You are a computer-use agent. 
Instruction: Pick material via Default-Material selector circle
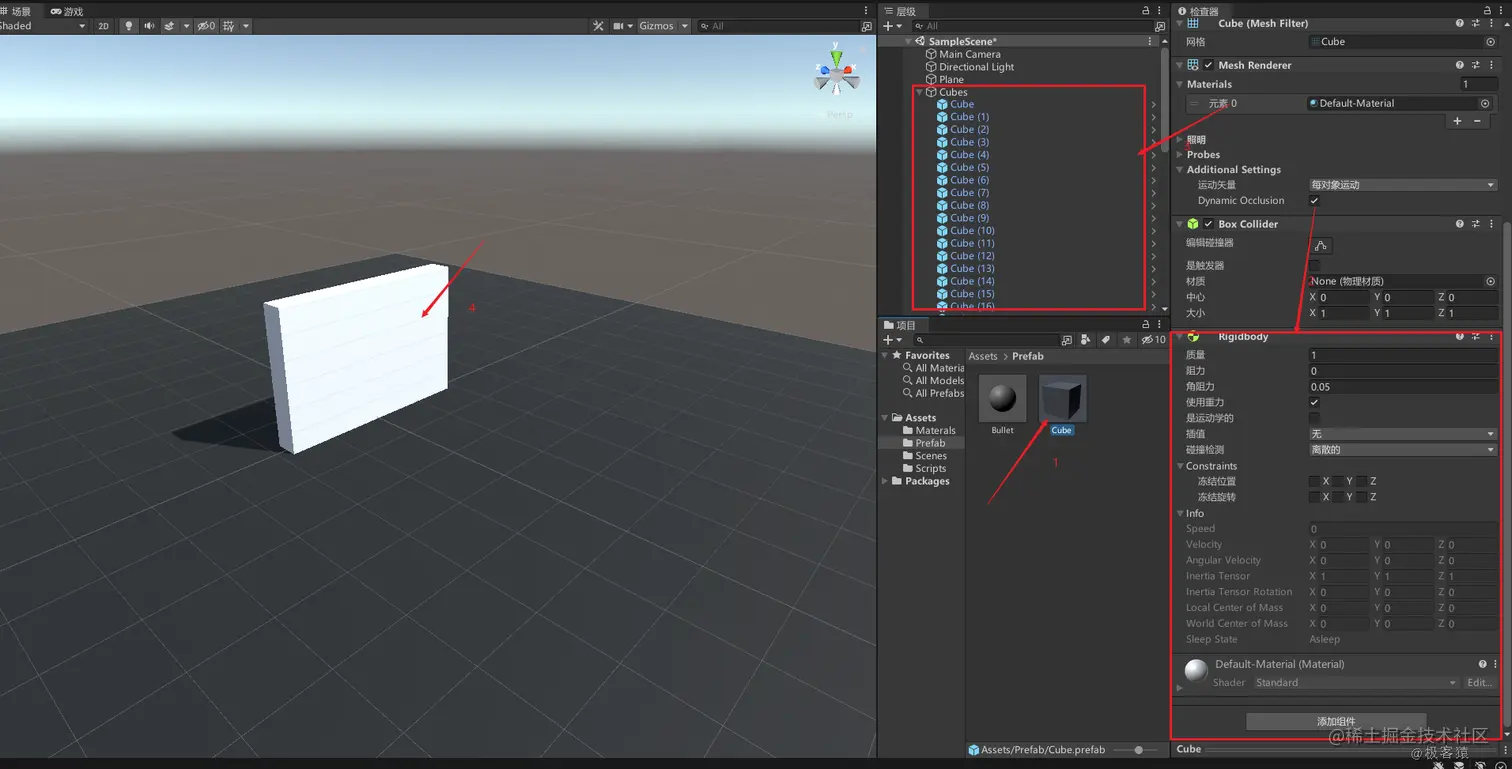(x=1485, y=103)
